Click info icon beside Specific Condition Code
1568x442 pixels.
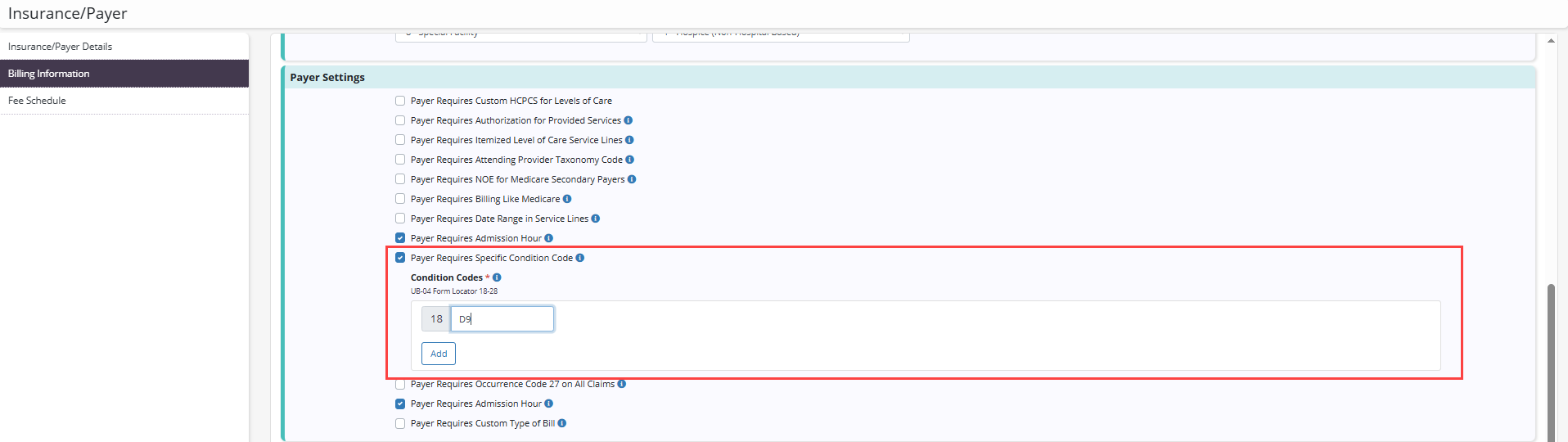[x=580, y=258]
